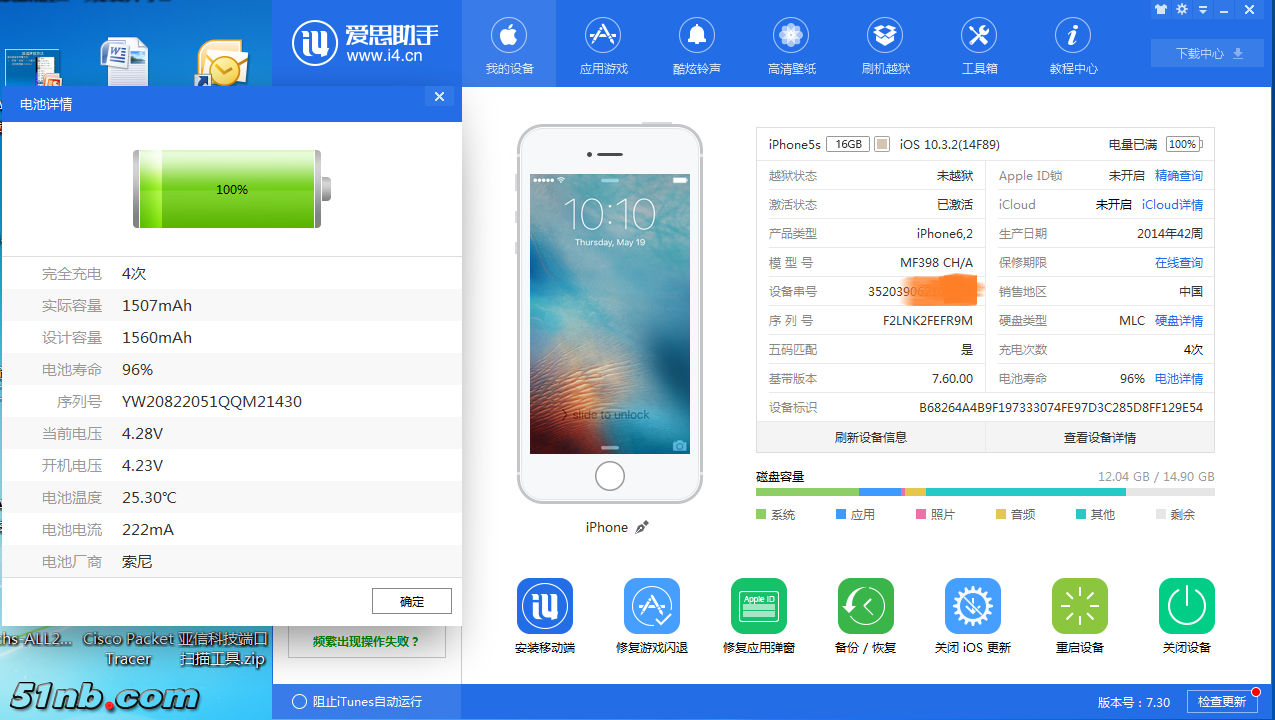
Task: Open 在线查询 warranty link
Action: coord(1179,262)
